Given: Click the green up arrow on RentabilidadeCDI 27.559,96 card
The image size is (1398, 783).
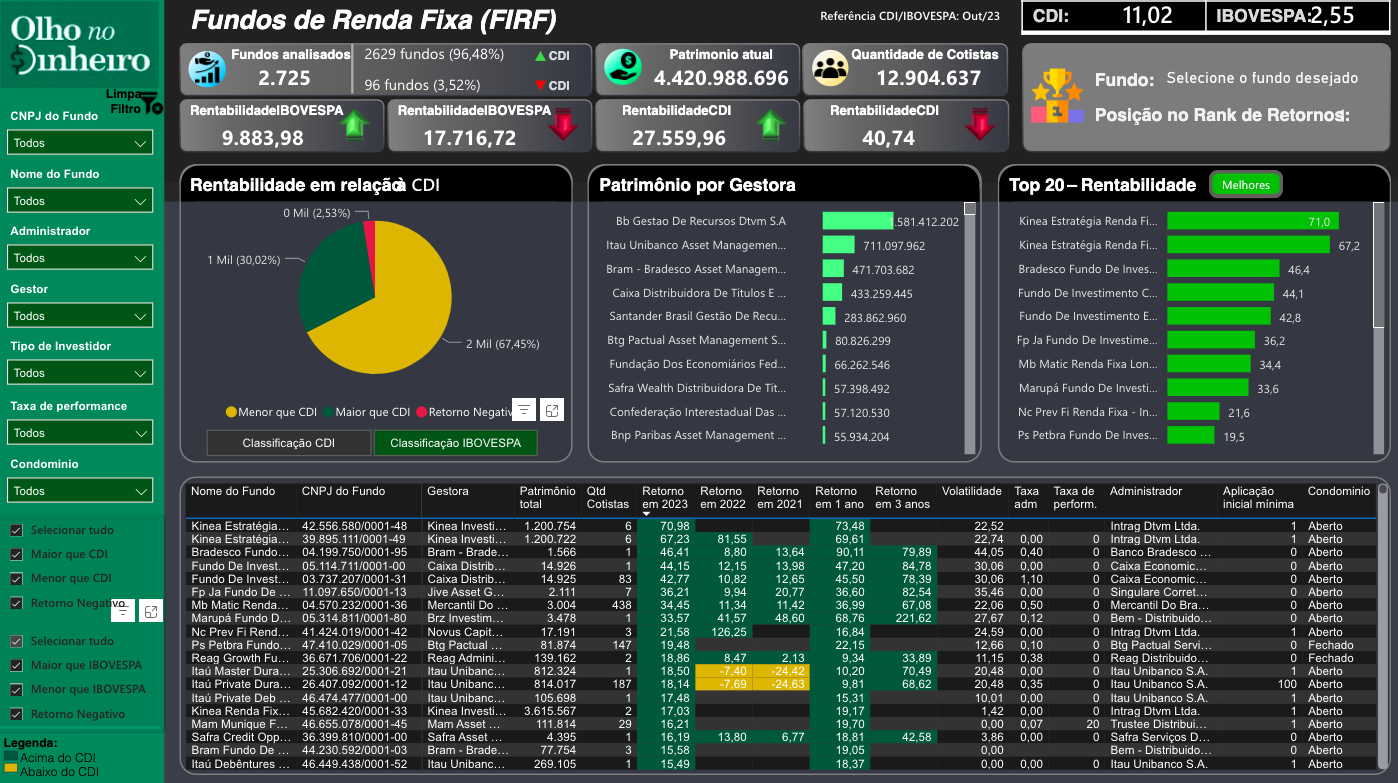Looking at the screenshot, I should (769, 125).
